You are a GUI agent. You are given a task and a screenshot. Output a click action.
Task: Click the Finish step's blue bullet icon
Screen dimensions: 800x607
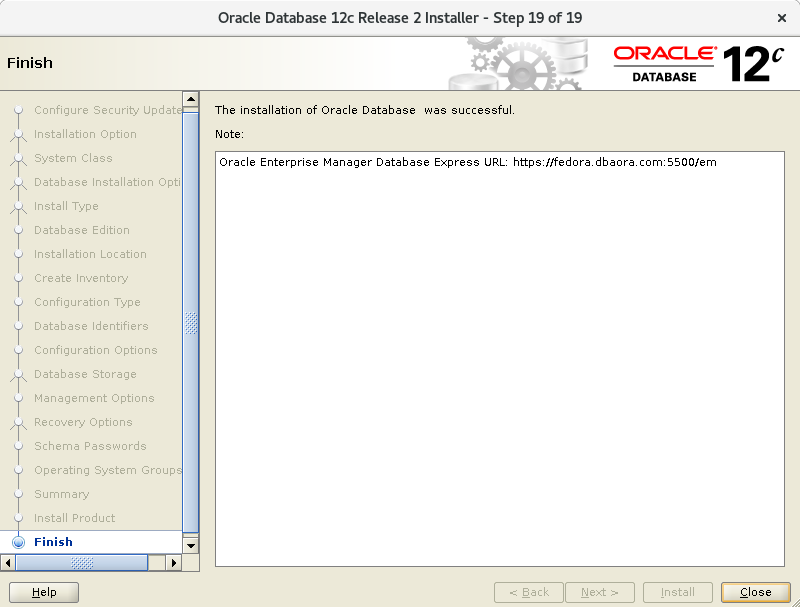point(18,542)
